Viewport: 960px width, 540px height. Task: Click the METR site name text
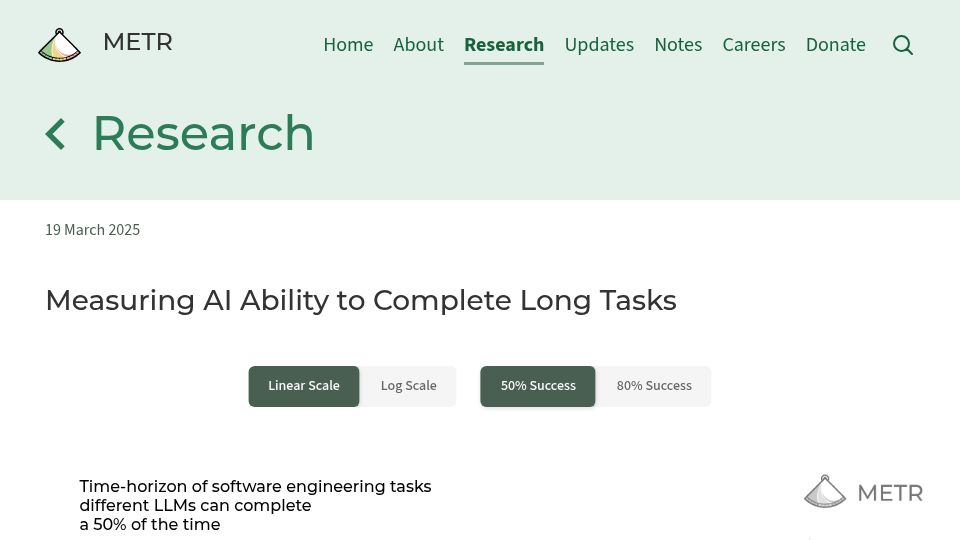coord(138,42)
